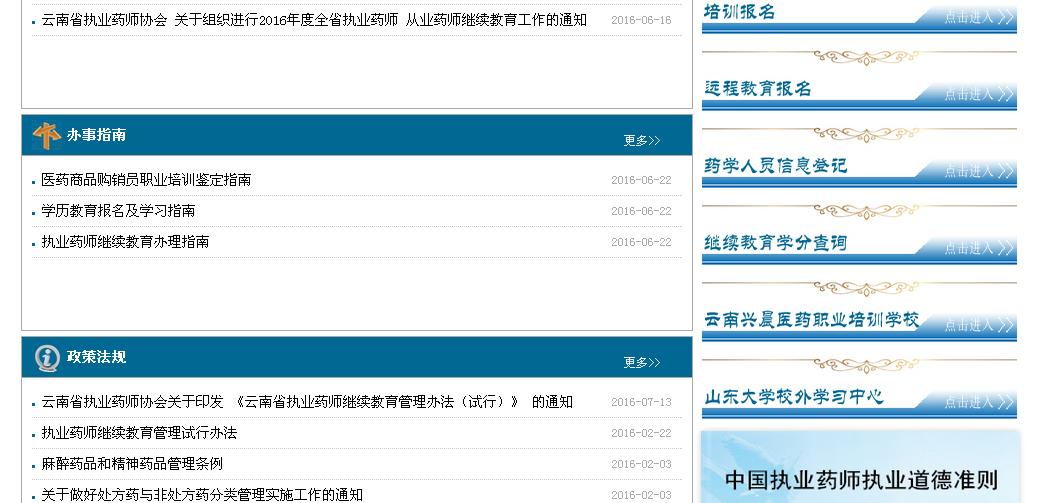1054x503 pixels.
Task: Open 执业药师继续教育管理试行办法 link
Action: [139, 433]
